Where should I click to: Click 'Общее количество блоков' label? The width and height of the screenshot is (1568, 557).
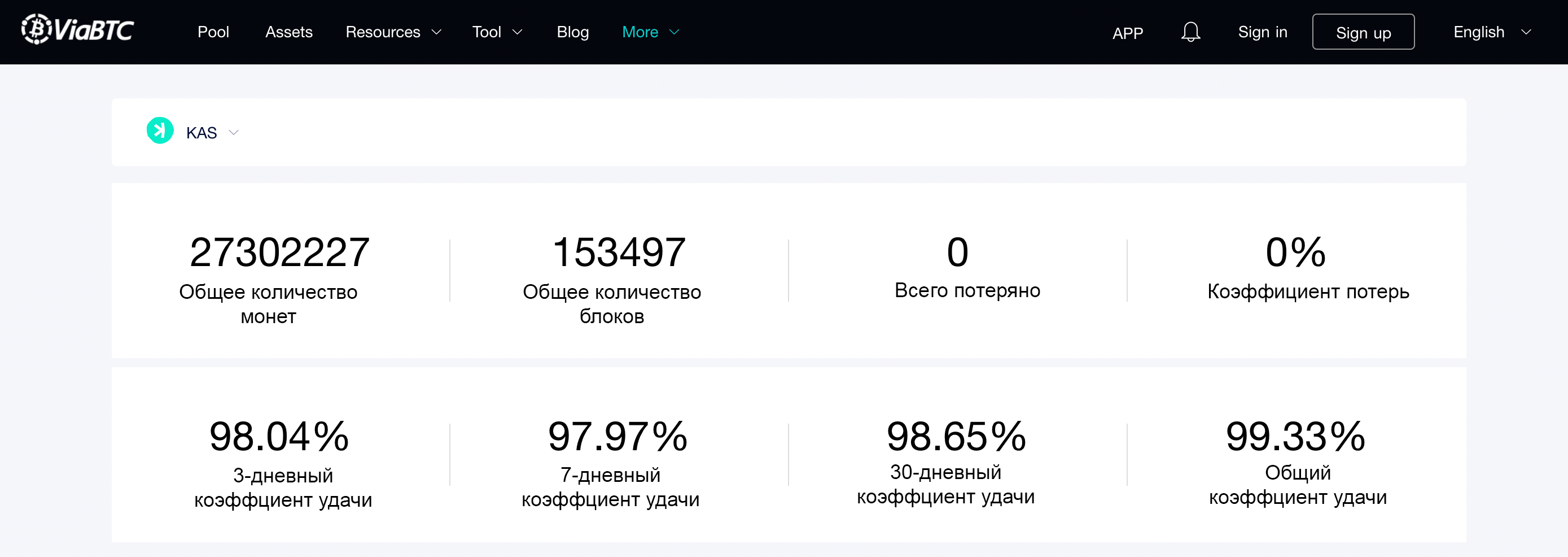pos(612,303)
